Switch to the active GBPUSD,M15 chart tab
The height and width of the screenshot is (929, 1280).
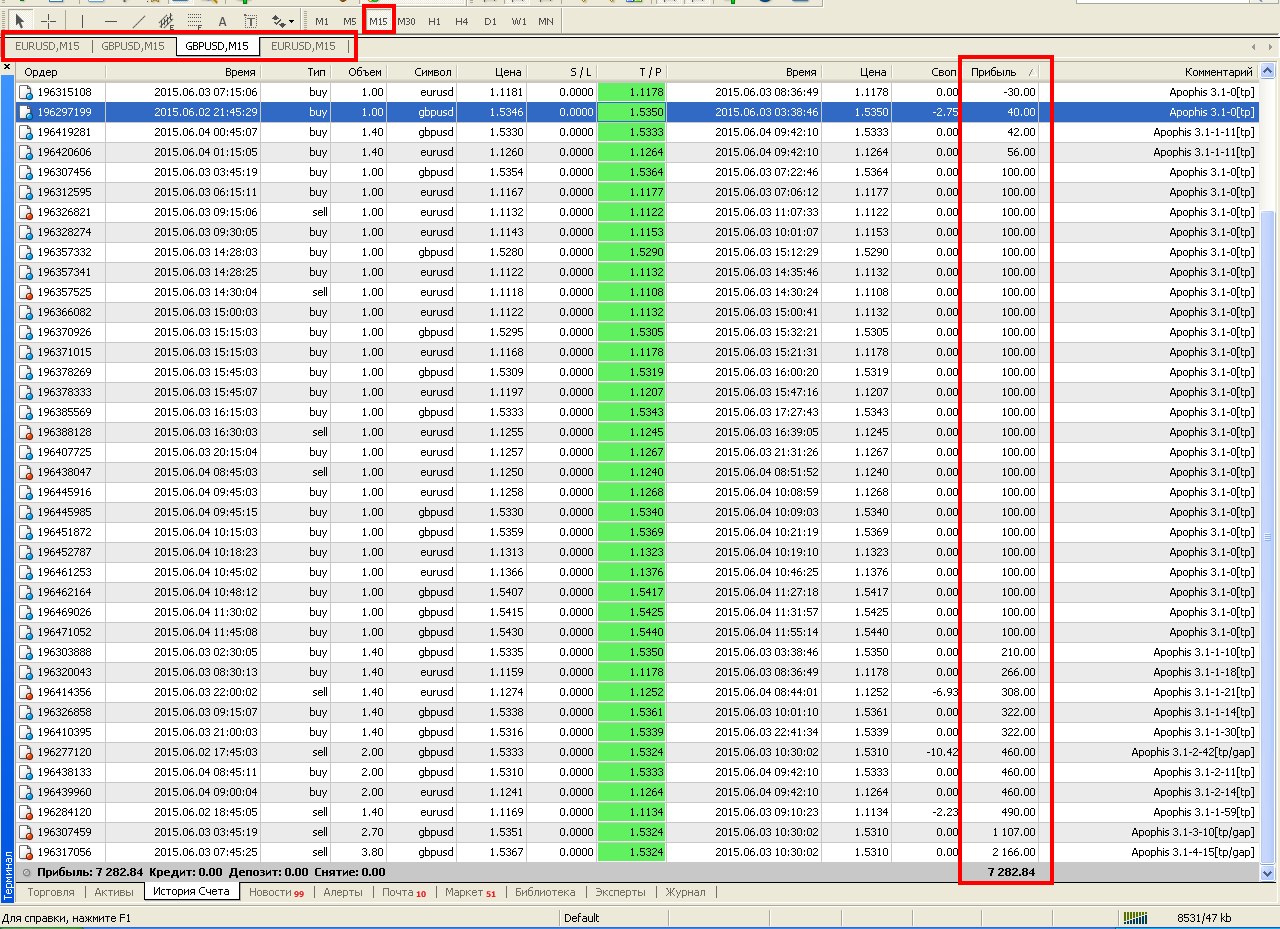pyautogui.click(x=217, y=46)
